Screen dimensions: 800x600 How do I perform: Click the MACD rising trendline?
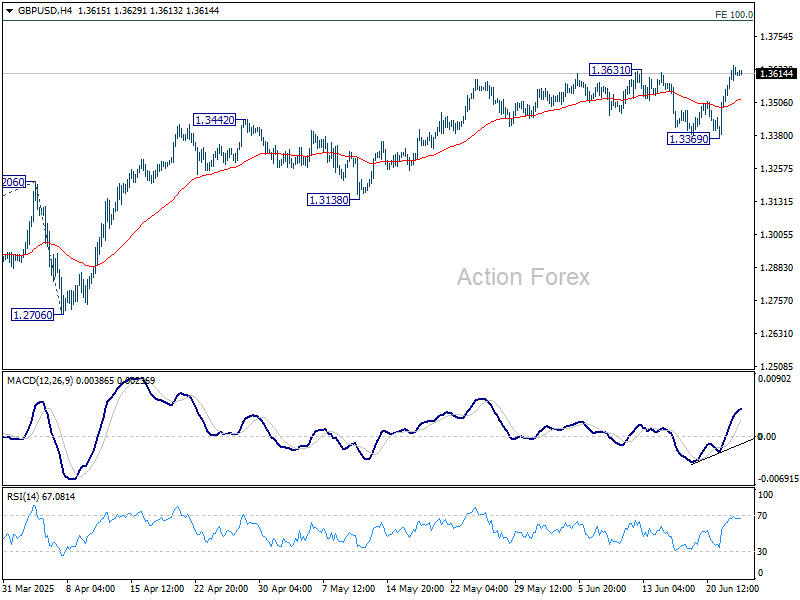[x=722, y=451]
